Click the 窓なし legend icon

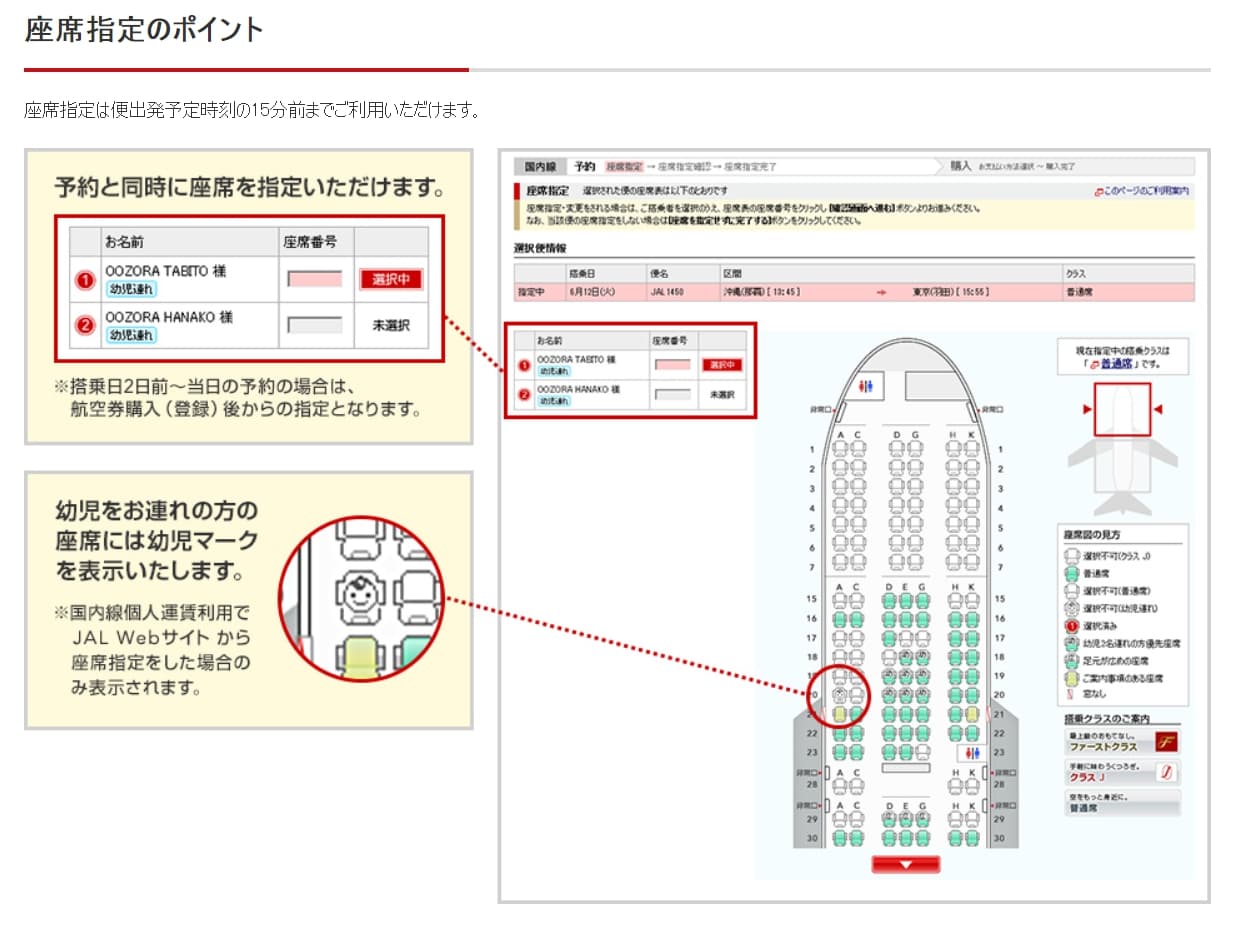[x=1071, y=696]
